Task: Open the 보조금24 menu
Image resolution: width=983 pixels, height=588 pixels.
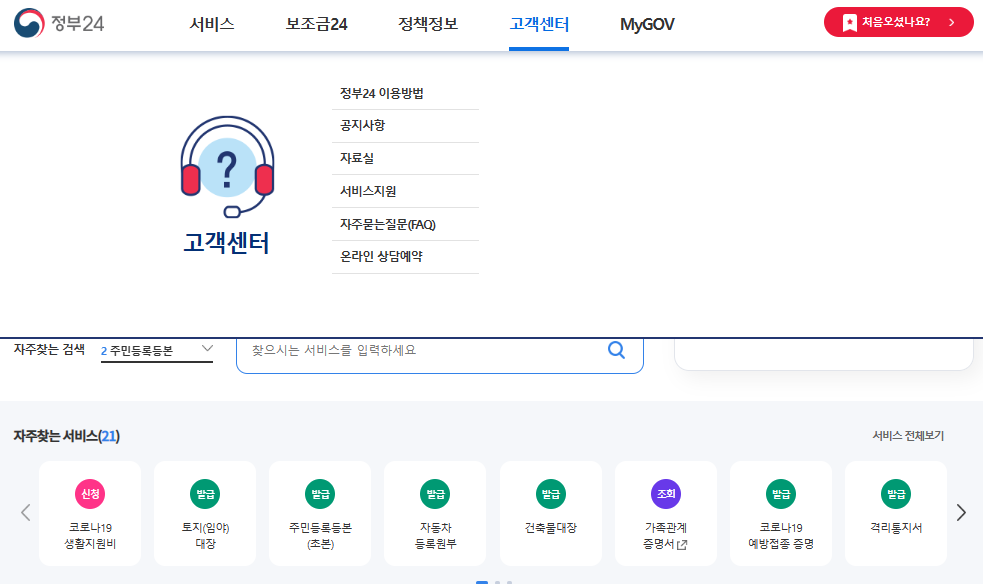Action: pyautogui.click(x=316, y=24)
